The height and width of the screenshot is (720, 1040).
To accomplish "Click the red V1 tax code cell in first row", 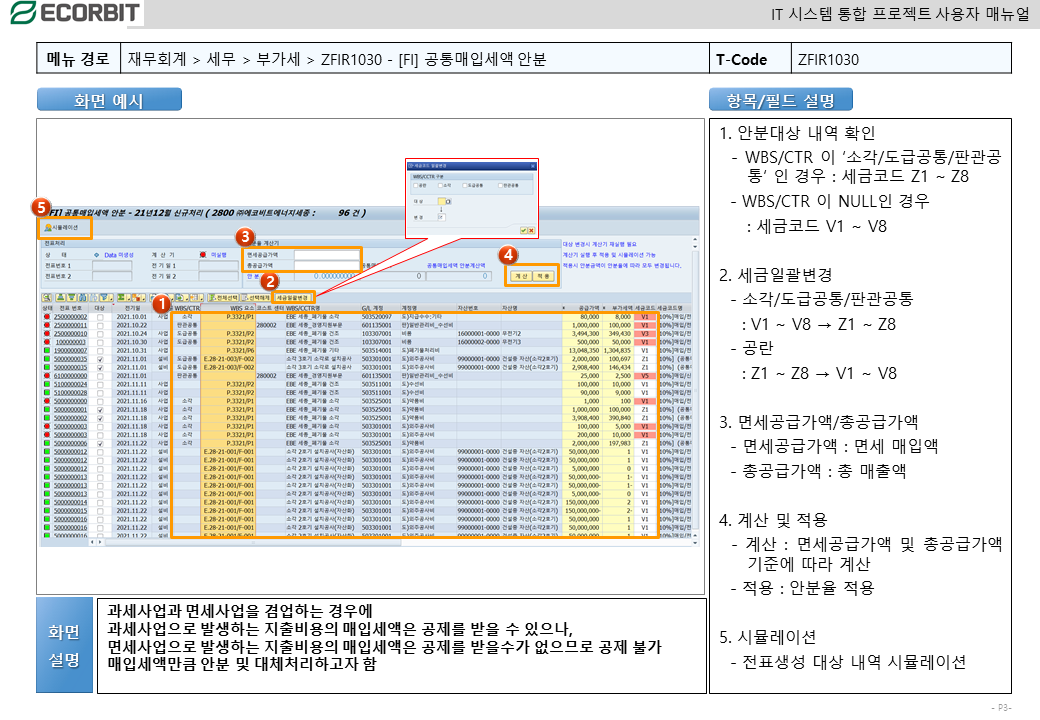I will [x=646, y=317].
